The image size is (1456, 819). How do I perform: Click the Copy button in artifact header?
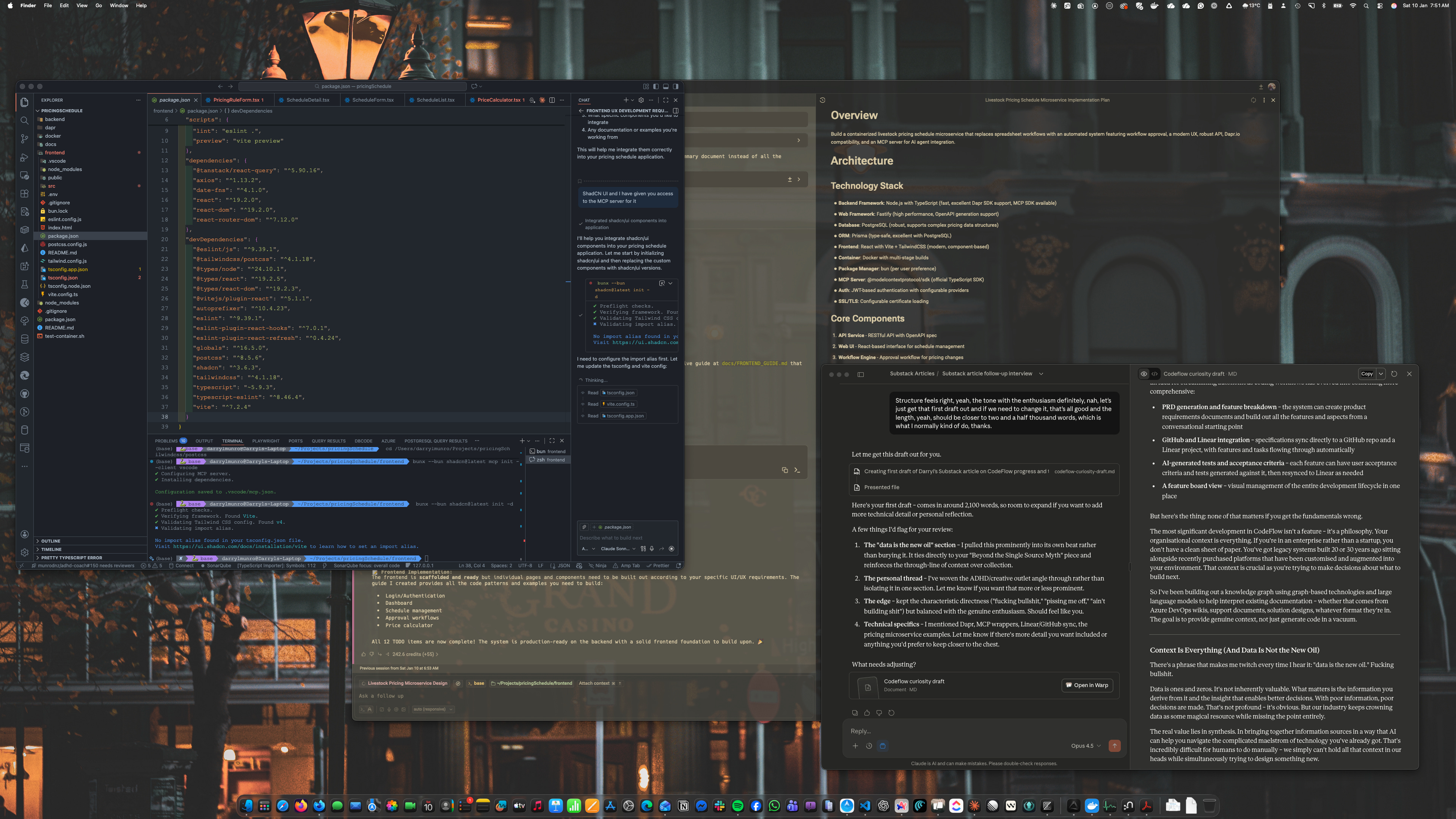click(x=1367, y=373)
